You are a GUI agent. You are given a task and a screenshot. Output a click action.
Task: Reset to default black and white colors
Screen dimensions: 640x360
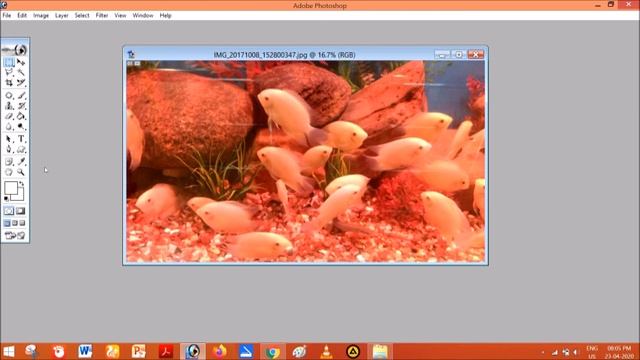[x=6, y=199]
